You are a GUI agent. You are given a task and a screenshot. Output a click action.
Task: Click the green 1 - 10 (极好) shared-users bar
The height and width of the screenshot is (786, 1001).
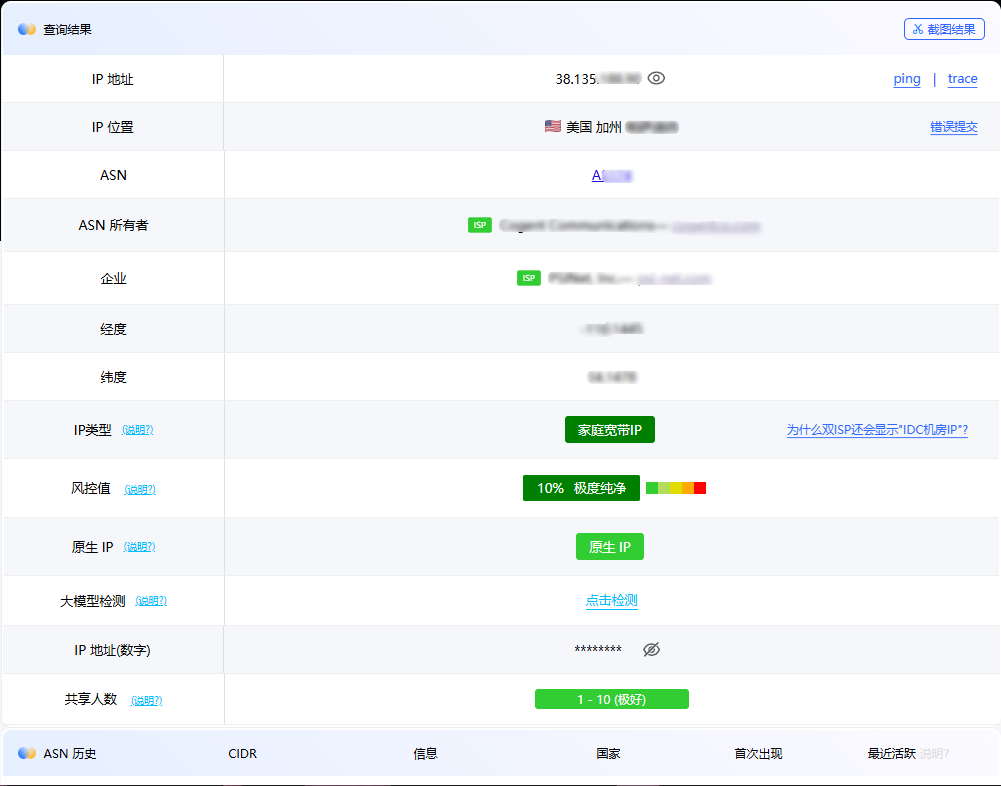[612, 699]
